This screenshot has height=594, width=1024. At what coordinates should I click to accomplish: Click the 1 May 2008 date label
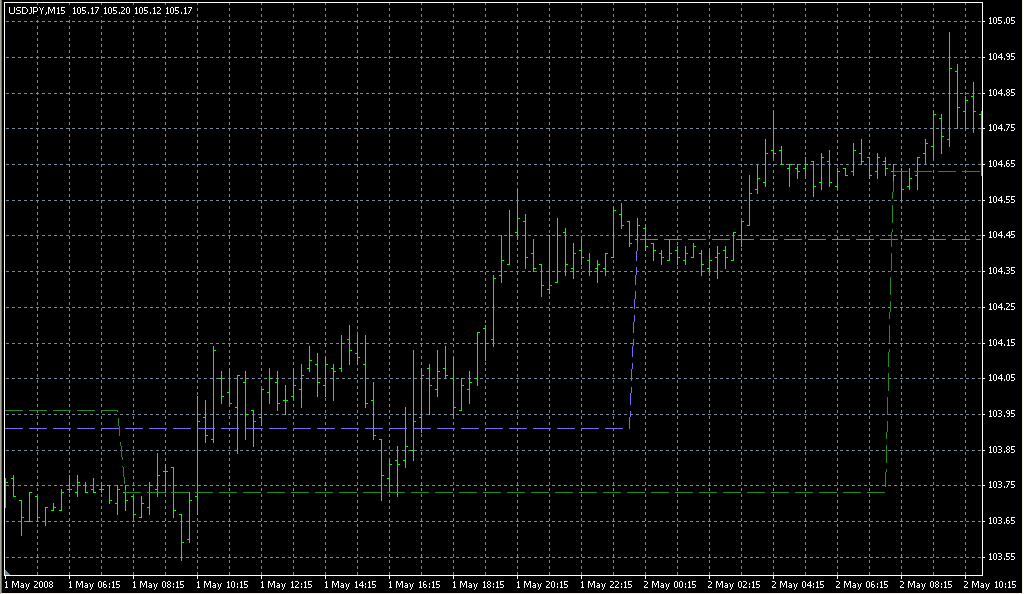click(x=29, y=585)
